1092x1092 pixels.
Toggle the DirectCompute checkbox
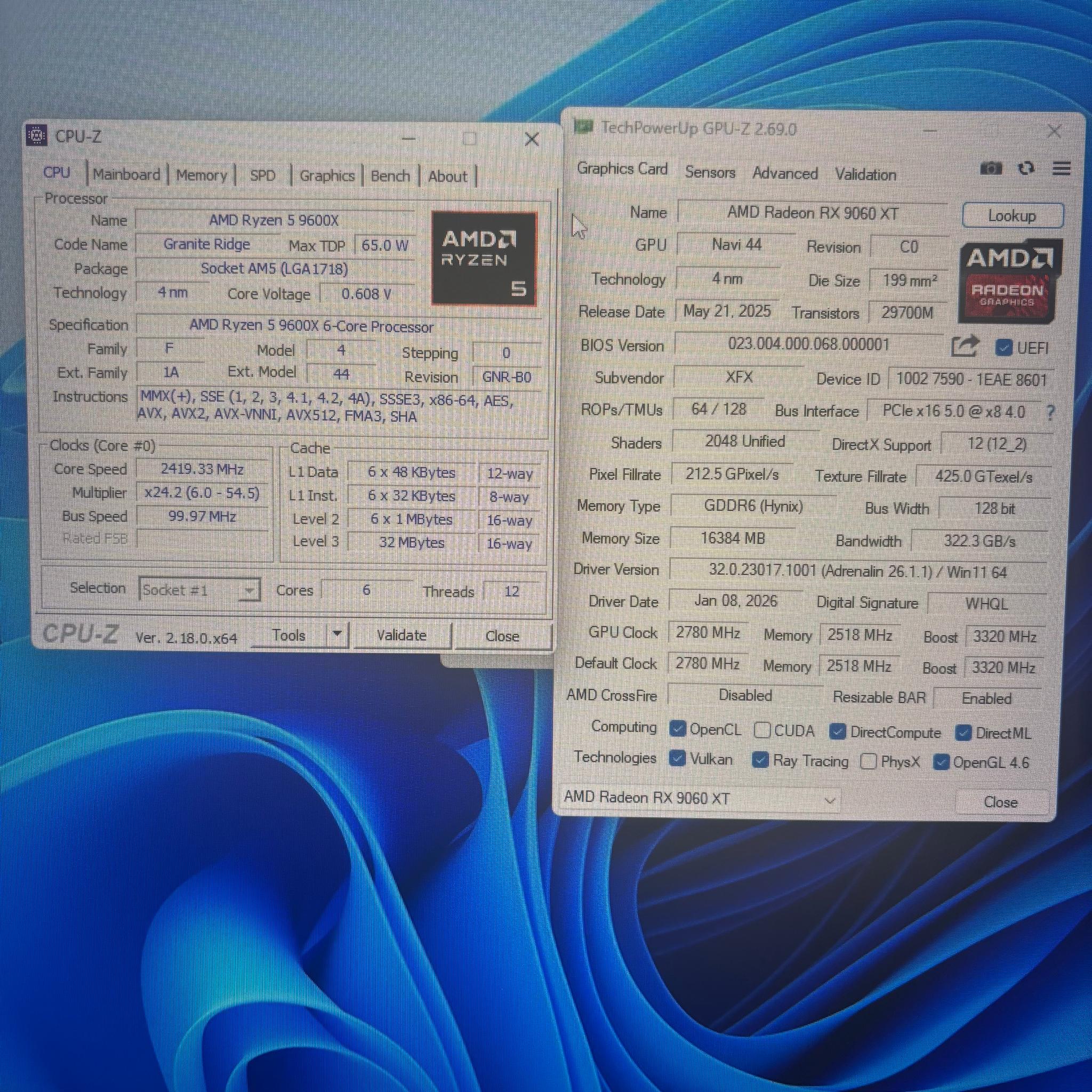[x=838, y=732]
